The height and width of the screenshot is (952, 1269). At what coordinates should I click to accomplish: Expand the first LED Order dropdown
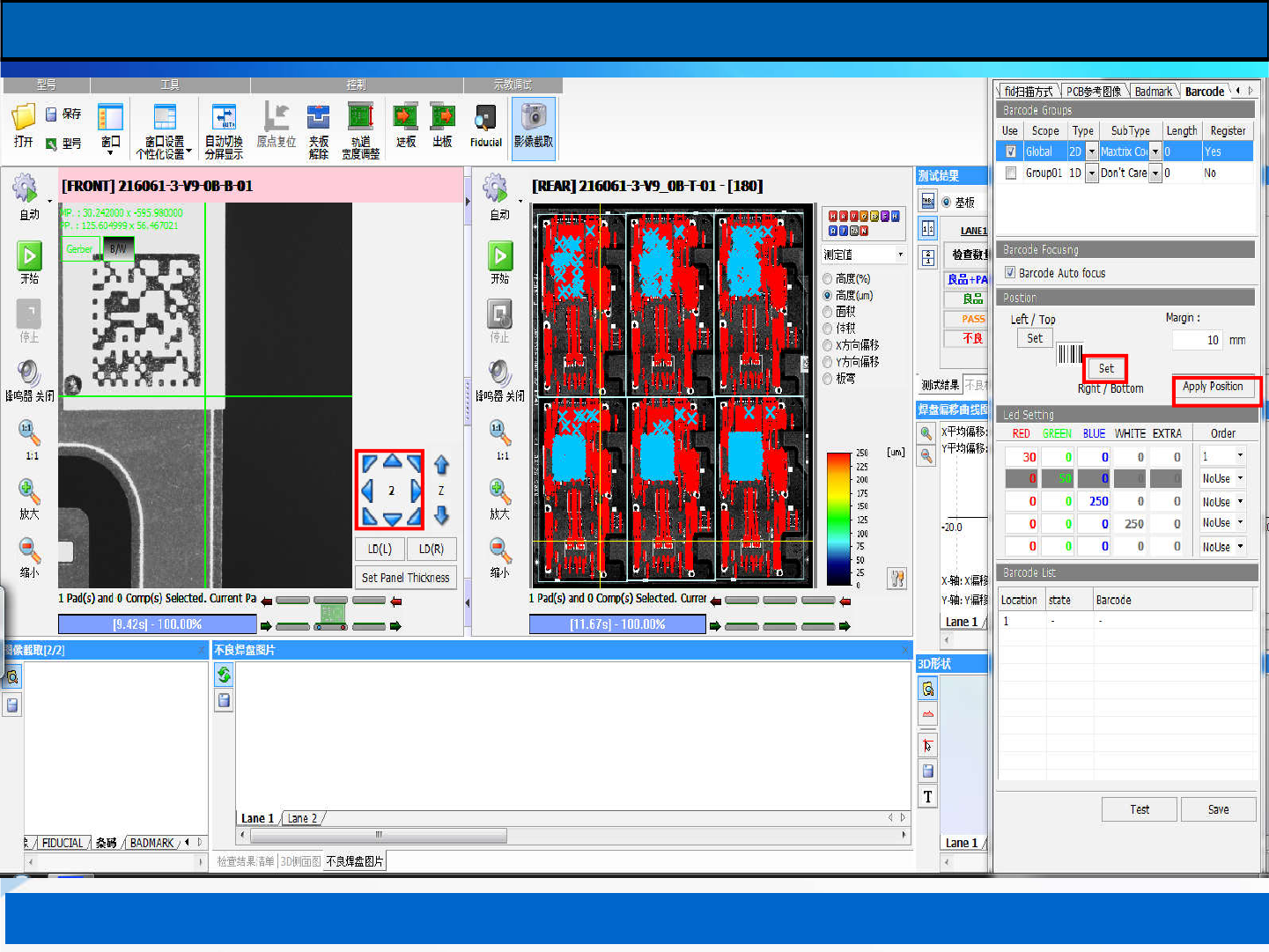1240,456
